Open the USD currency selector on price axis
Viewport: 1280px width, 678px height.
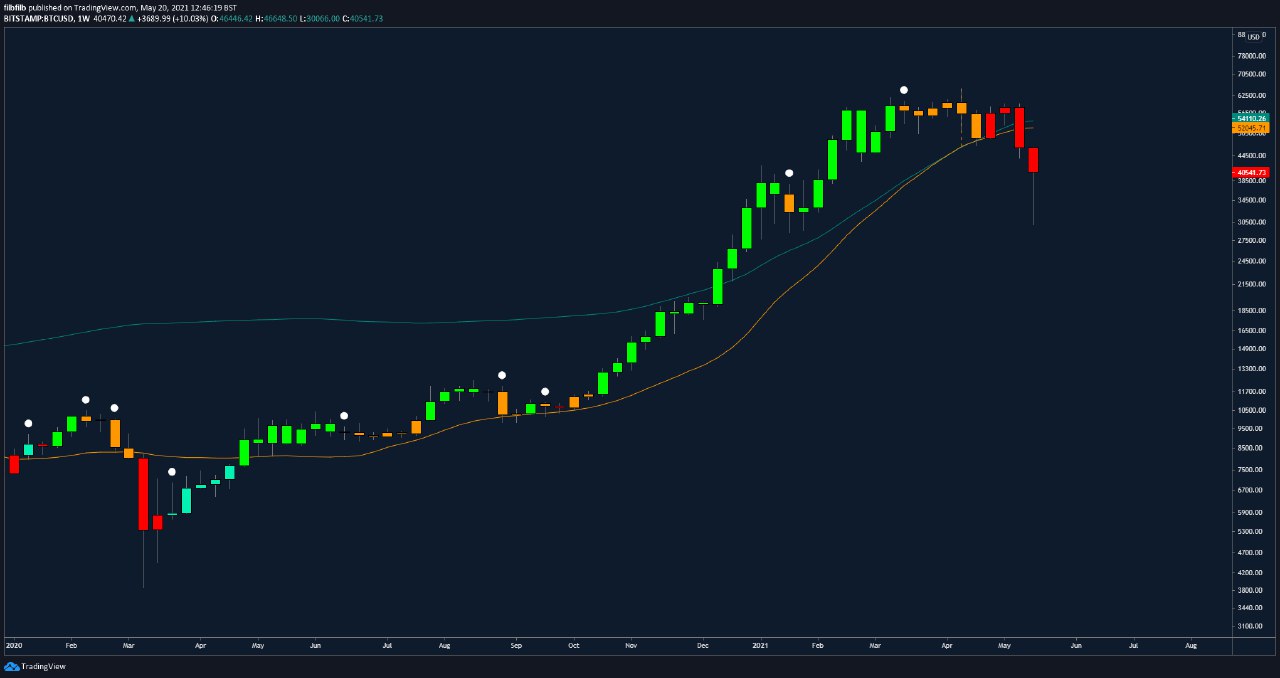(1256, 36)
